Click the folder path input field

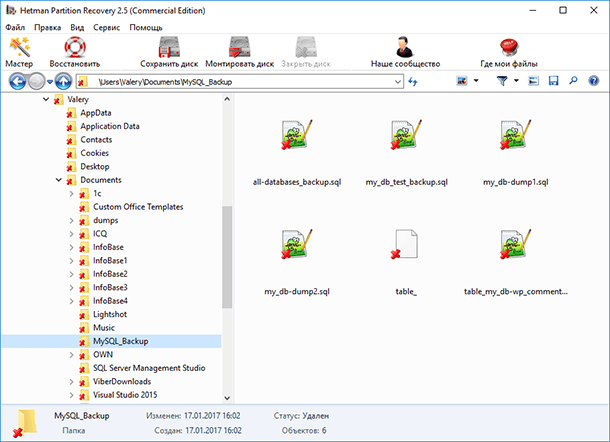coord(240,82)
